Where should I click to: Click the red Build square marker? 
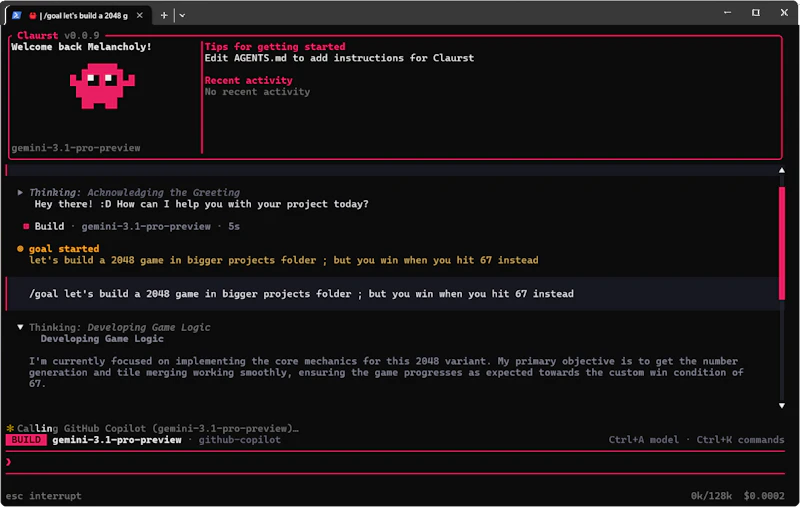tap(26, 226)
